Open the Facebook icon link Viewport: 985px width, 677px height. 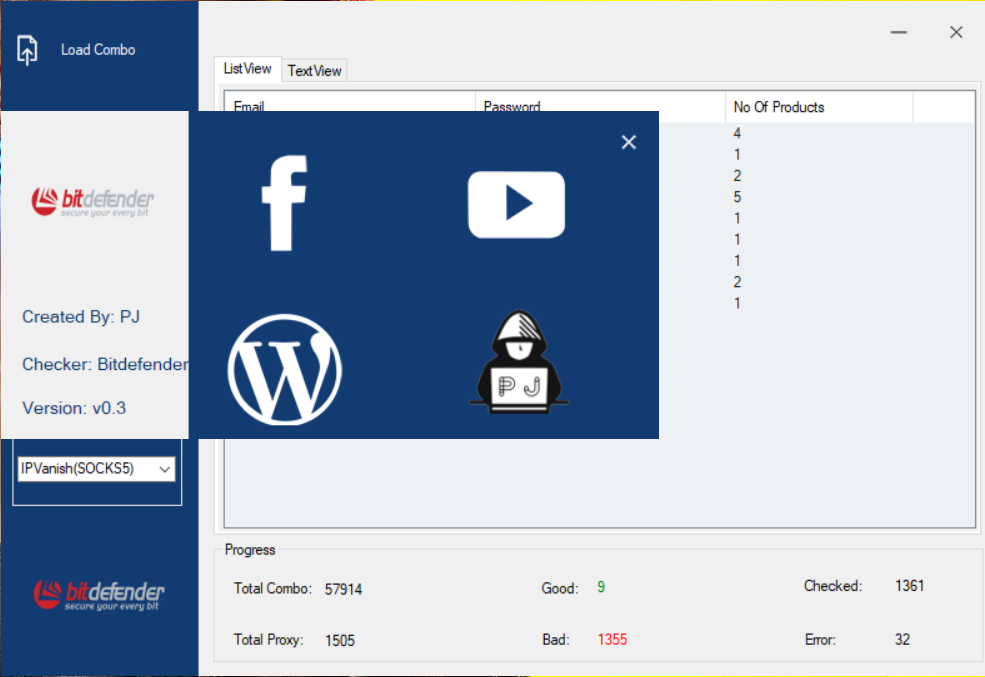pyautogui.click(x=285, y=203)
